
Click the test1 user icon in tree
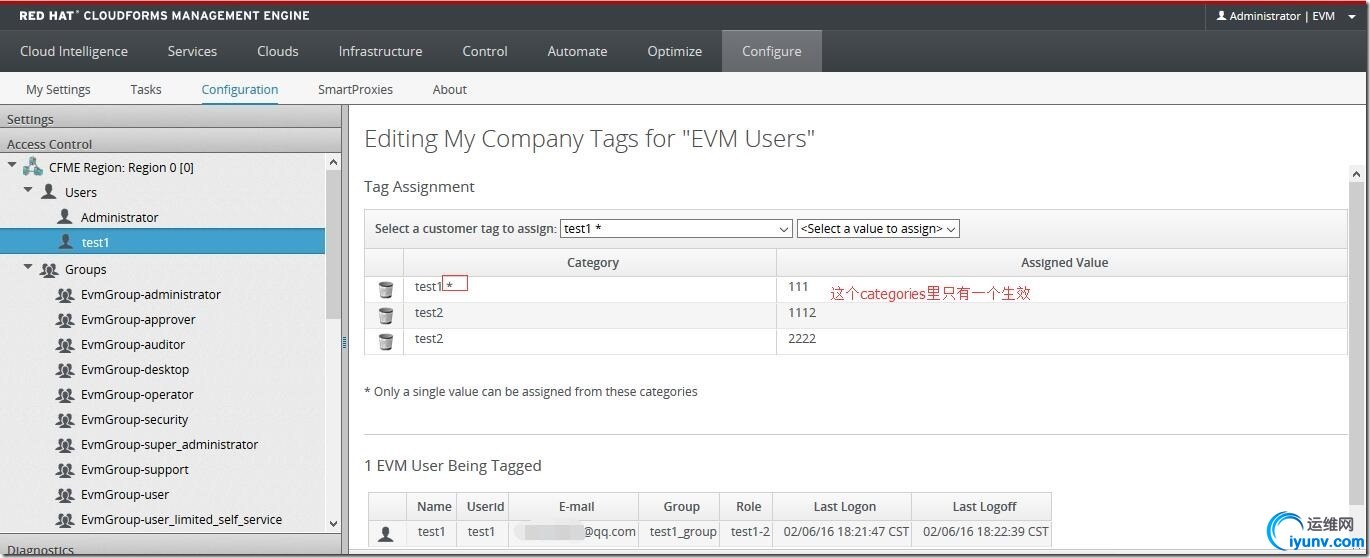point(65,242)
